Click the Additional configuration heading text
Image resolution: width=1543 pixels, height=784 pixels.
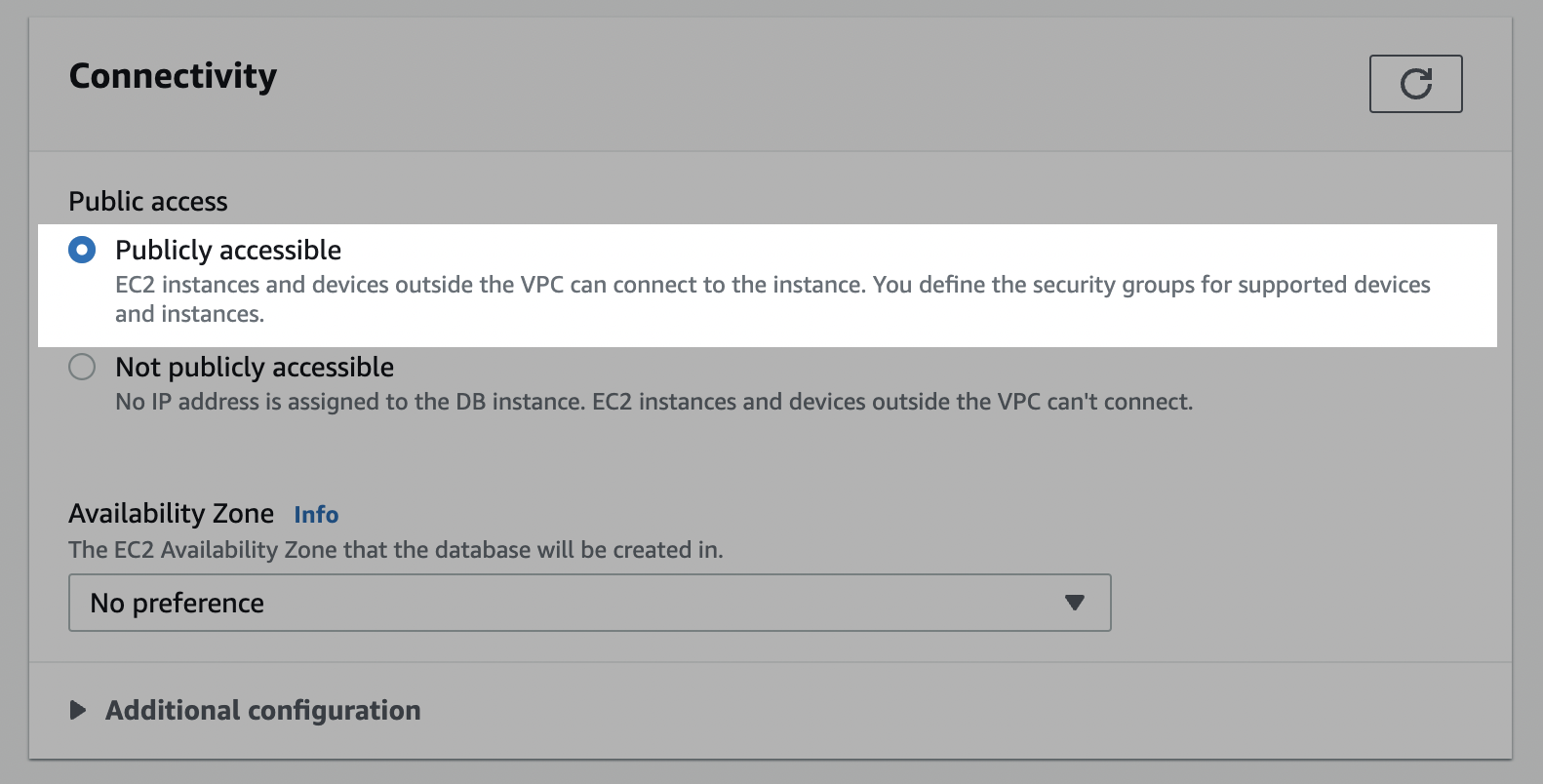(x=263, y=710)
